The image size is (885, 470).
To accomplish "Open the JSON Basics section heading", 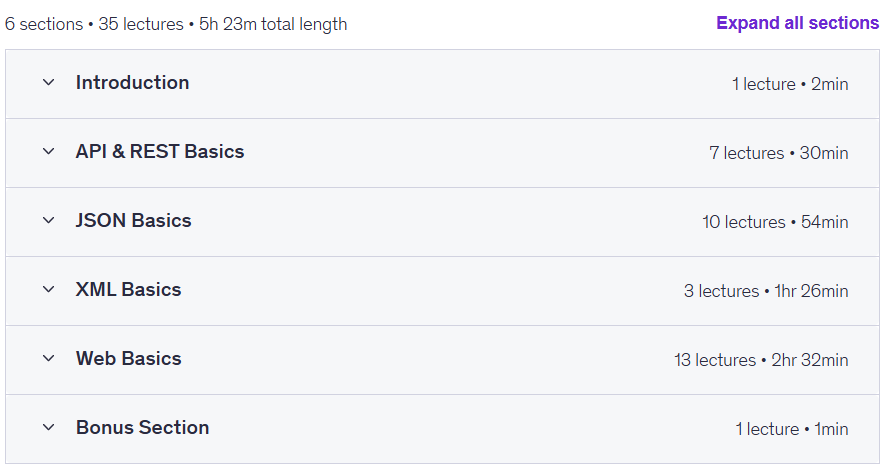I will pyautogui.click(x=134, y=220).
